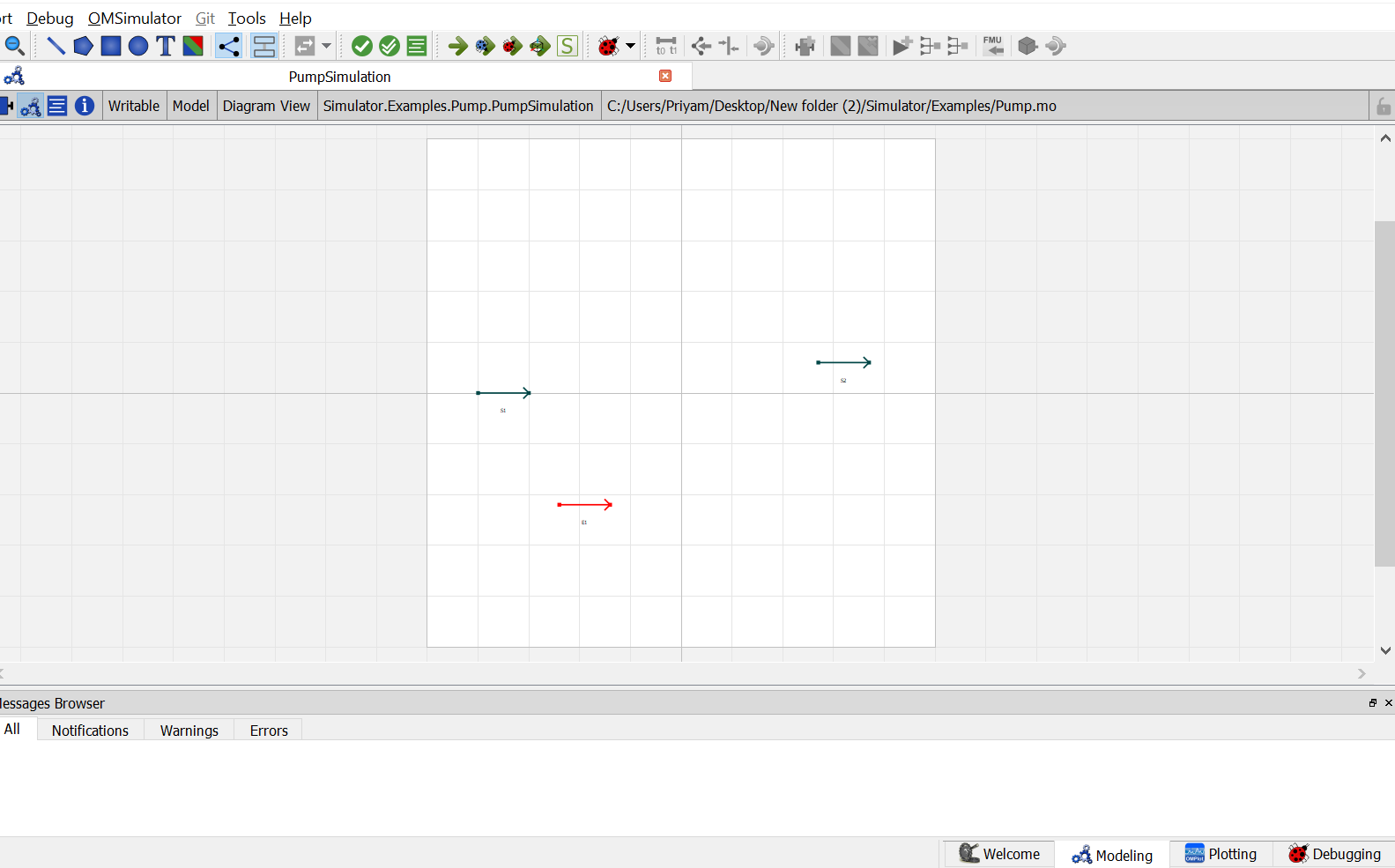
Task: Toggle the Connect mode button
Action: click(228, 46)
